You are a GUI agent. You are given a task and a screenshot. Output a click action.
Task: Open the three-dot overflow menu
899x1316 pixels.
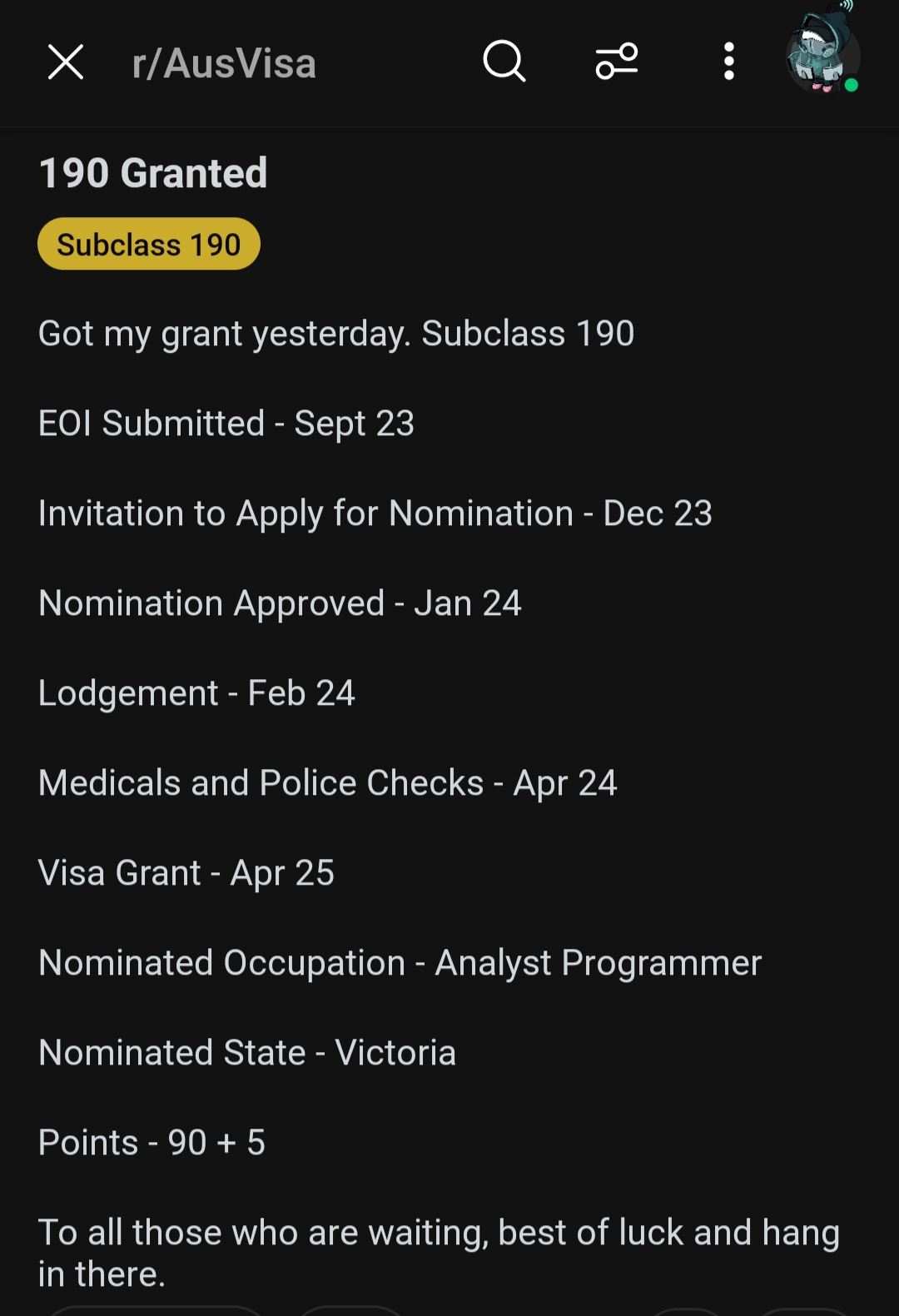click(x=729, y=62)
